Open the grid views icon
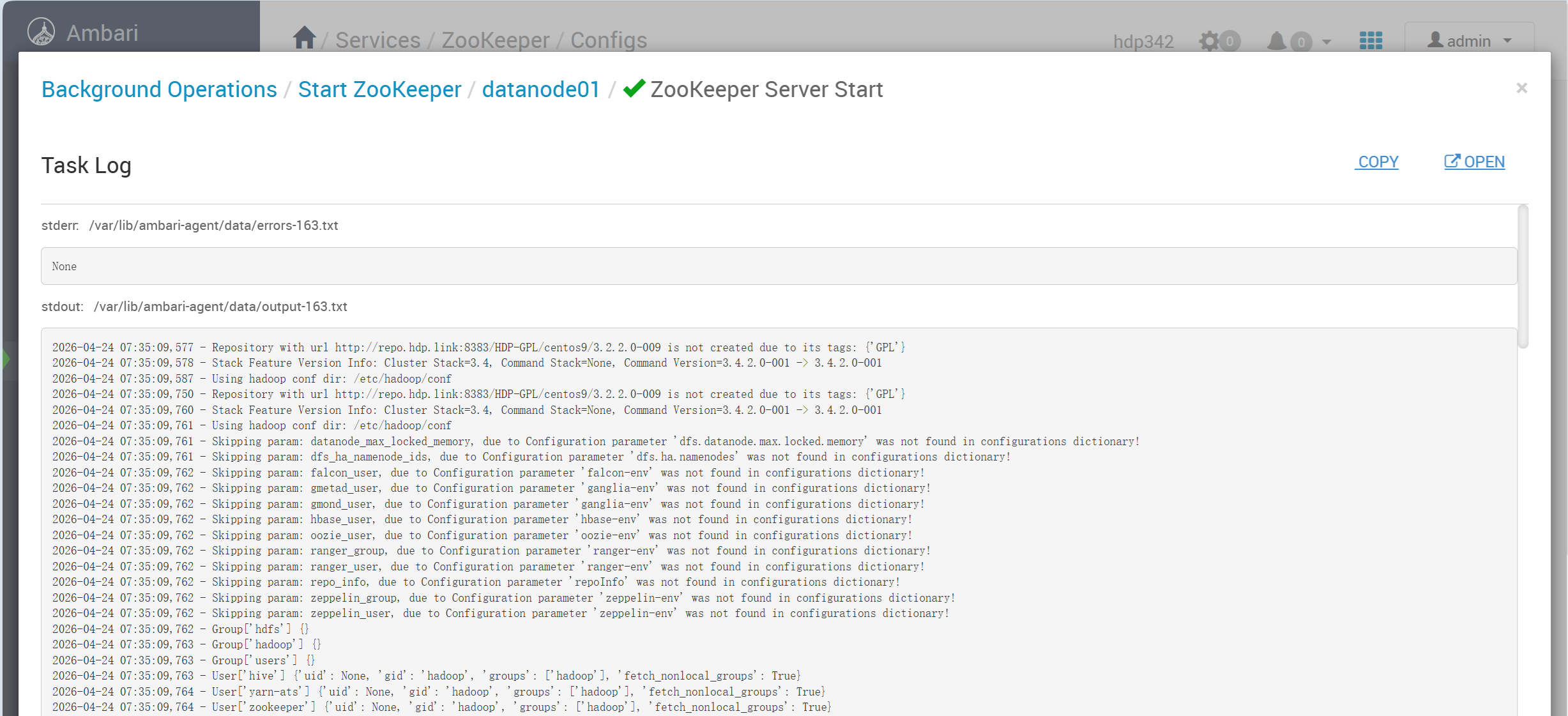The height and width of the screenshot is (716, 1568). [x=1371, y=41]
